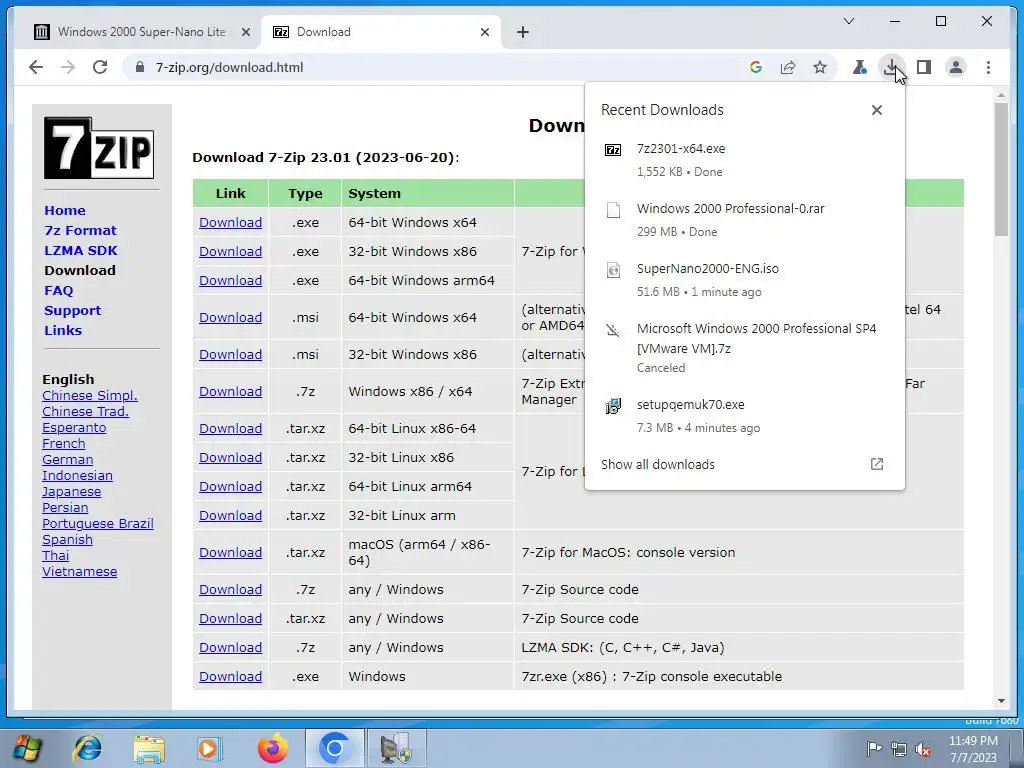1024x768 pixels.
Task: Launch Firefox from taskbar
Action: (272, 748)
